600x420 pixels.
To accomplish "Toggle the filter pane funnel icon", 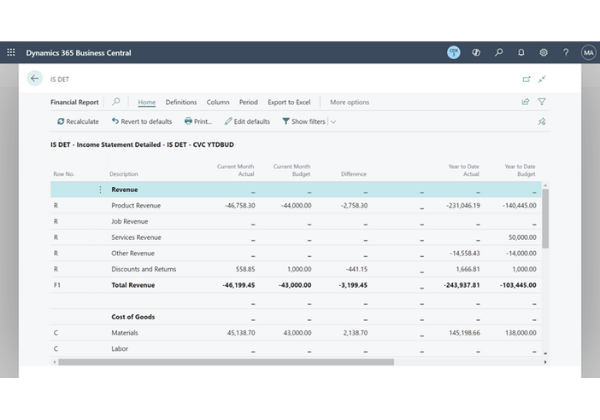I will click(542, 102).
